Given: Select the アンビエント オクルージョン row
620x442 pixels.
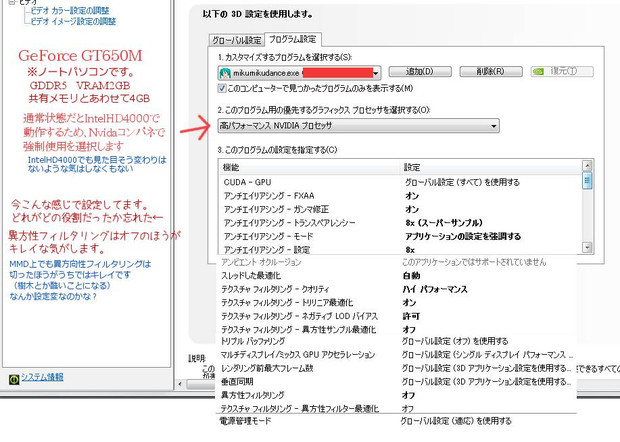Looking at the screenshot, I should [397, 262].
